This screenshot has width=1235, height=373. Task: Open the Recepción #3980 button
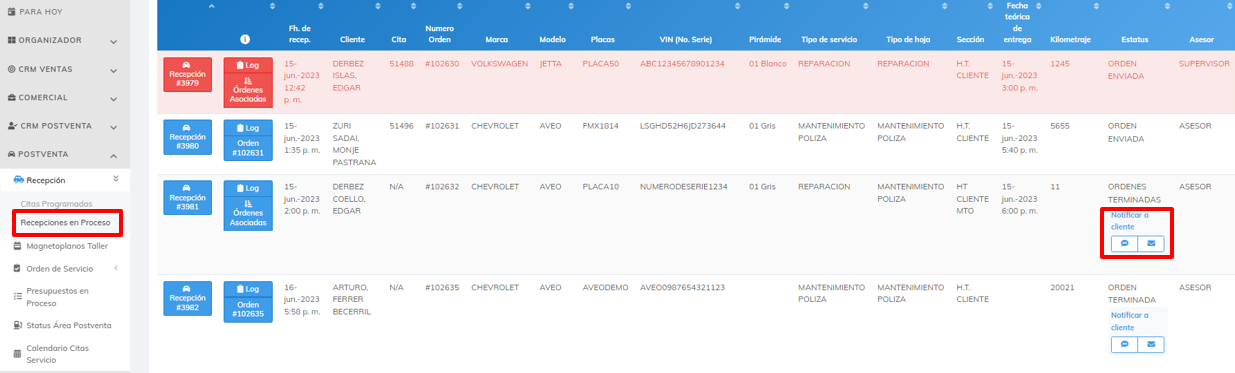click(188, 138)
